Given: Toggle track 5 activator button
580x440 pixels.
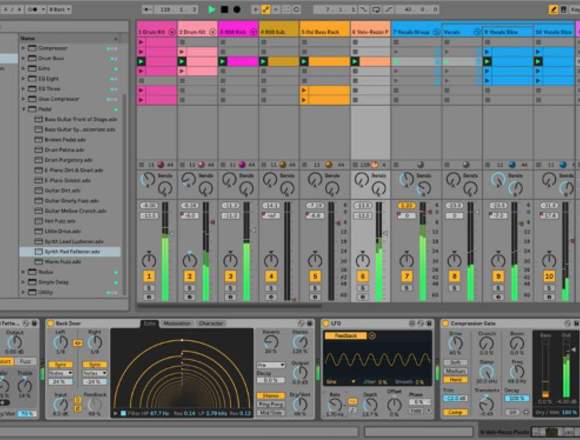Looking at the screenshot, I should pos(315,276).
